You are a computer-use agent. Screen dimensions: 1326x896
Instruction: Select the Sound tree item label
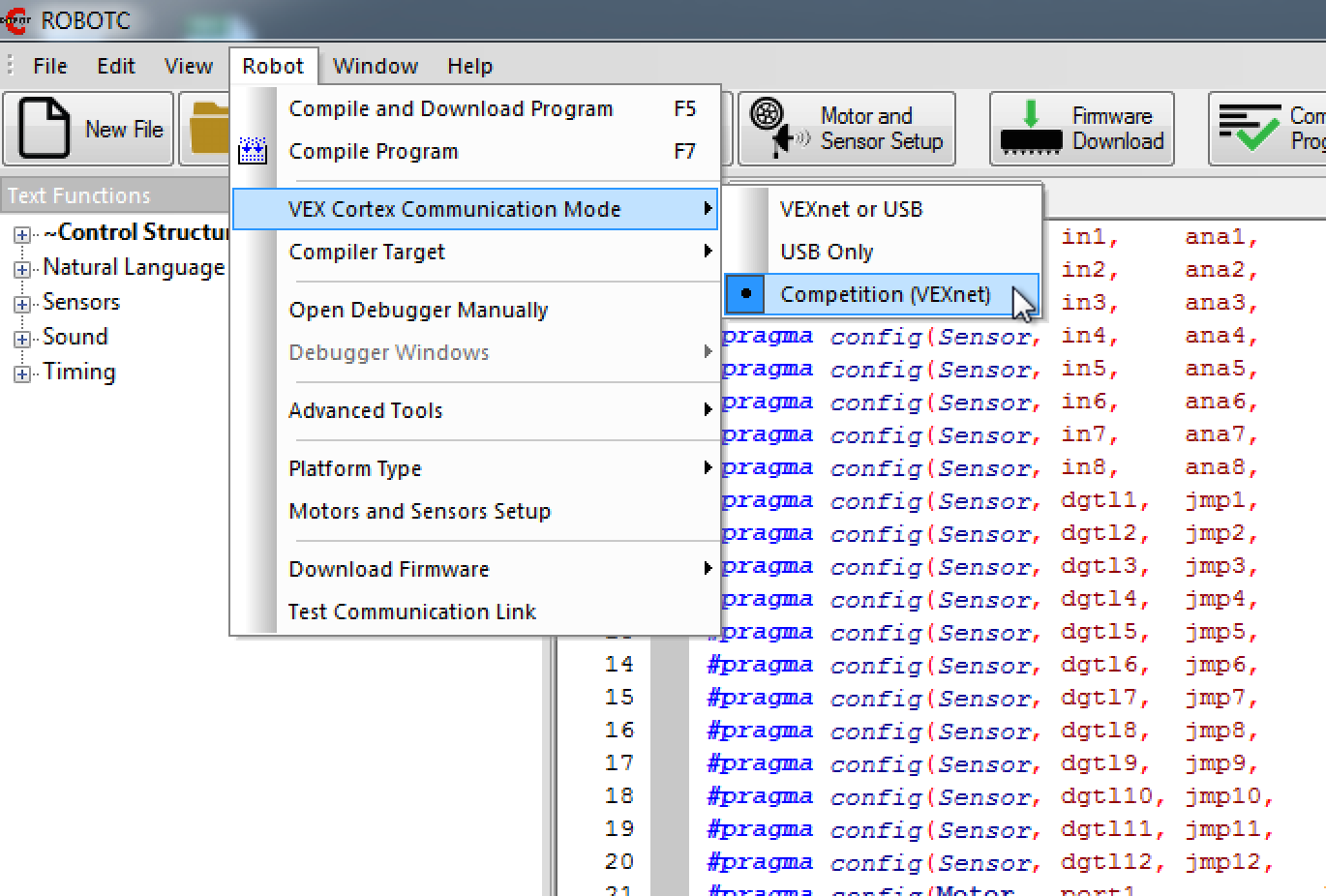[75, 337]
